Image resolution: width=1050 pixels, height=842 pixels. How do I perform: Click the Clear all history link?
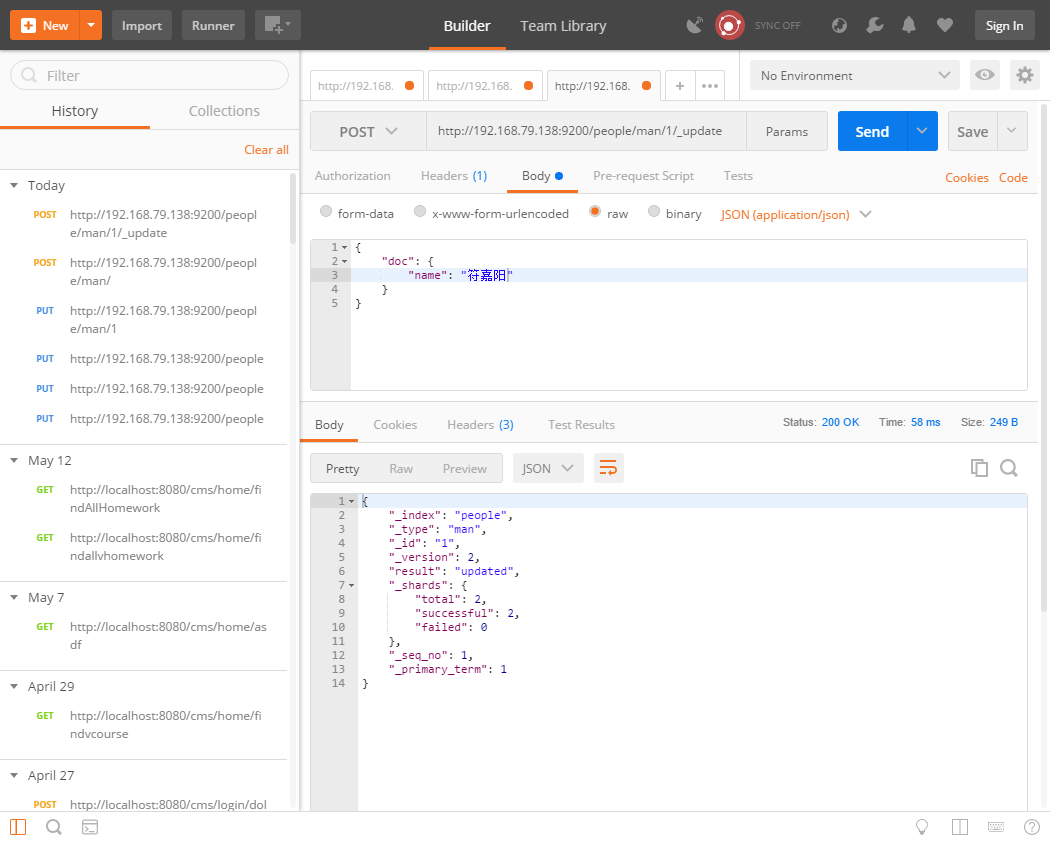pyautogui.click(x=266, y=149)
